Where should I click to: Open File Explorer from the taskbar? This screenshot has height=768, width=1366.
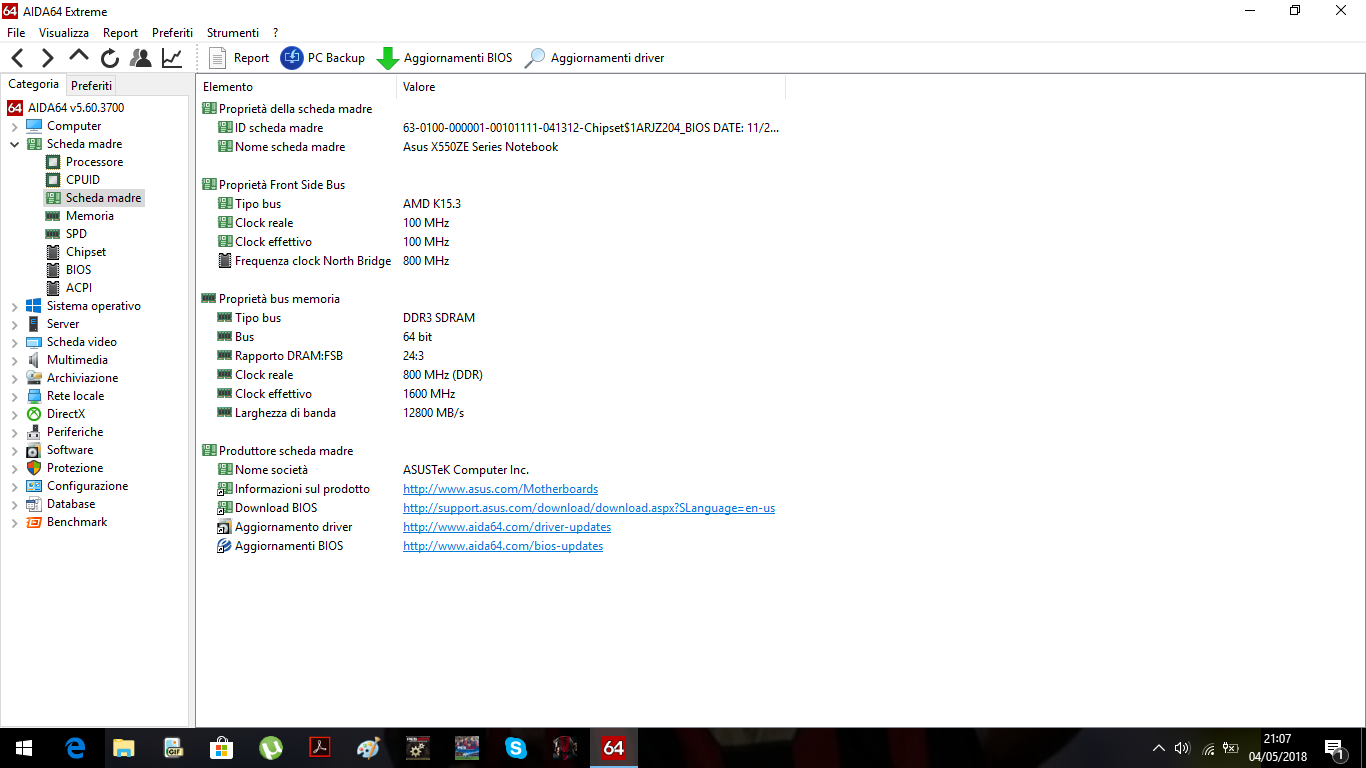coord(124,748)
